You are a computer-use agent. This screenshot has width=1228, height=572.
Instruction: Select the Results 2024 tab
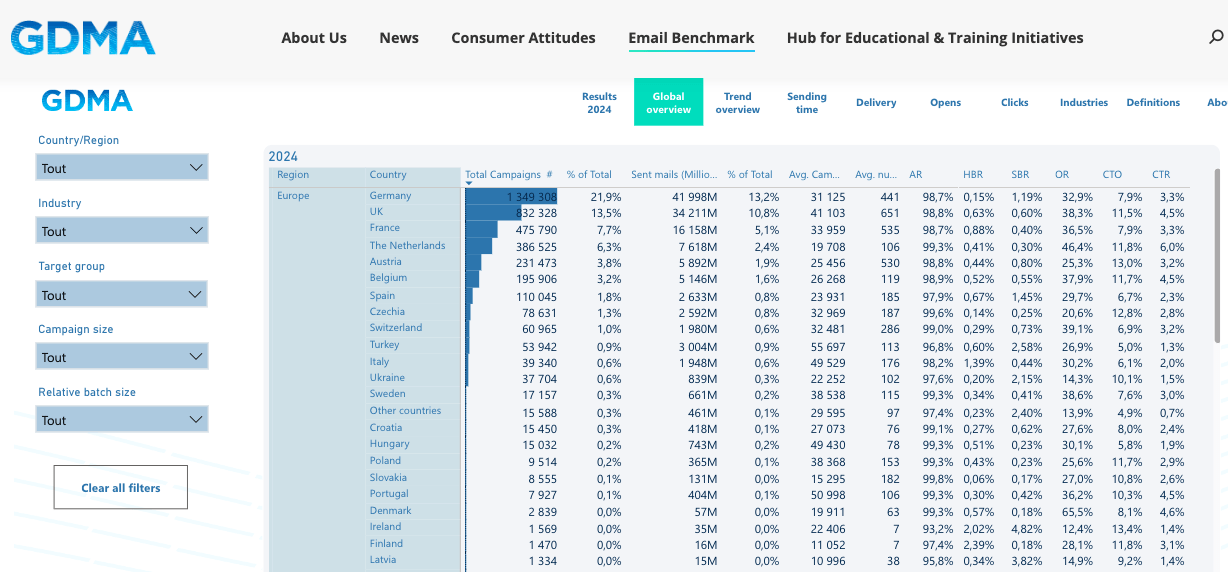click(599, 103)
